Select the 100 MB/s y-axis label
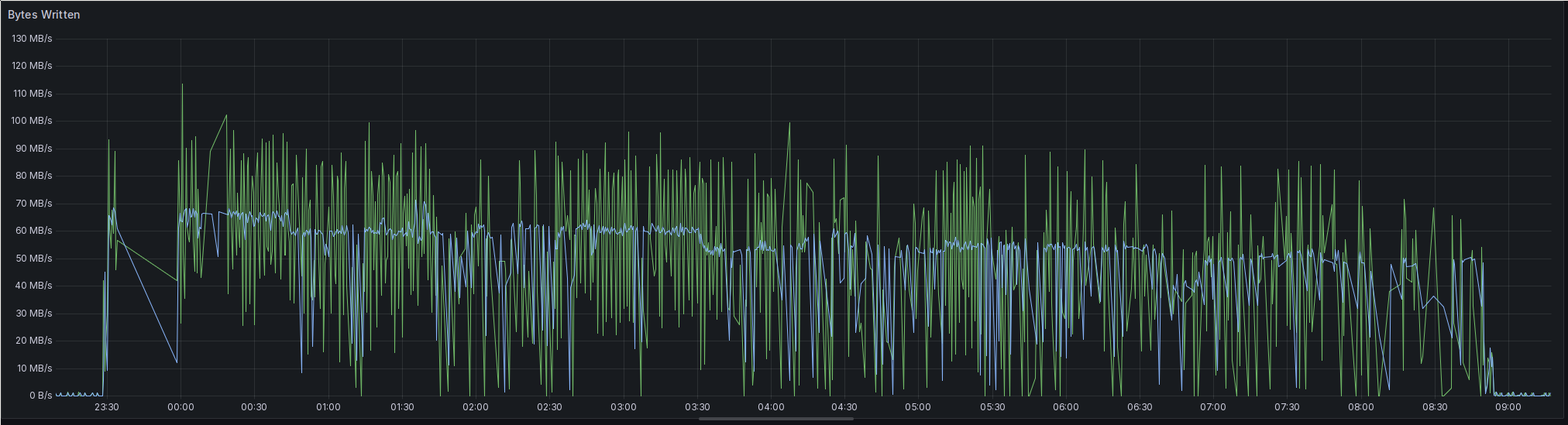Image resolution: width=1568 pixels, height=425 pixels. [x=33, y=121]
